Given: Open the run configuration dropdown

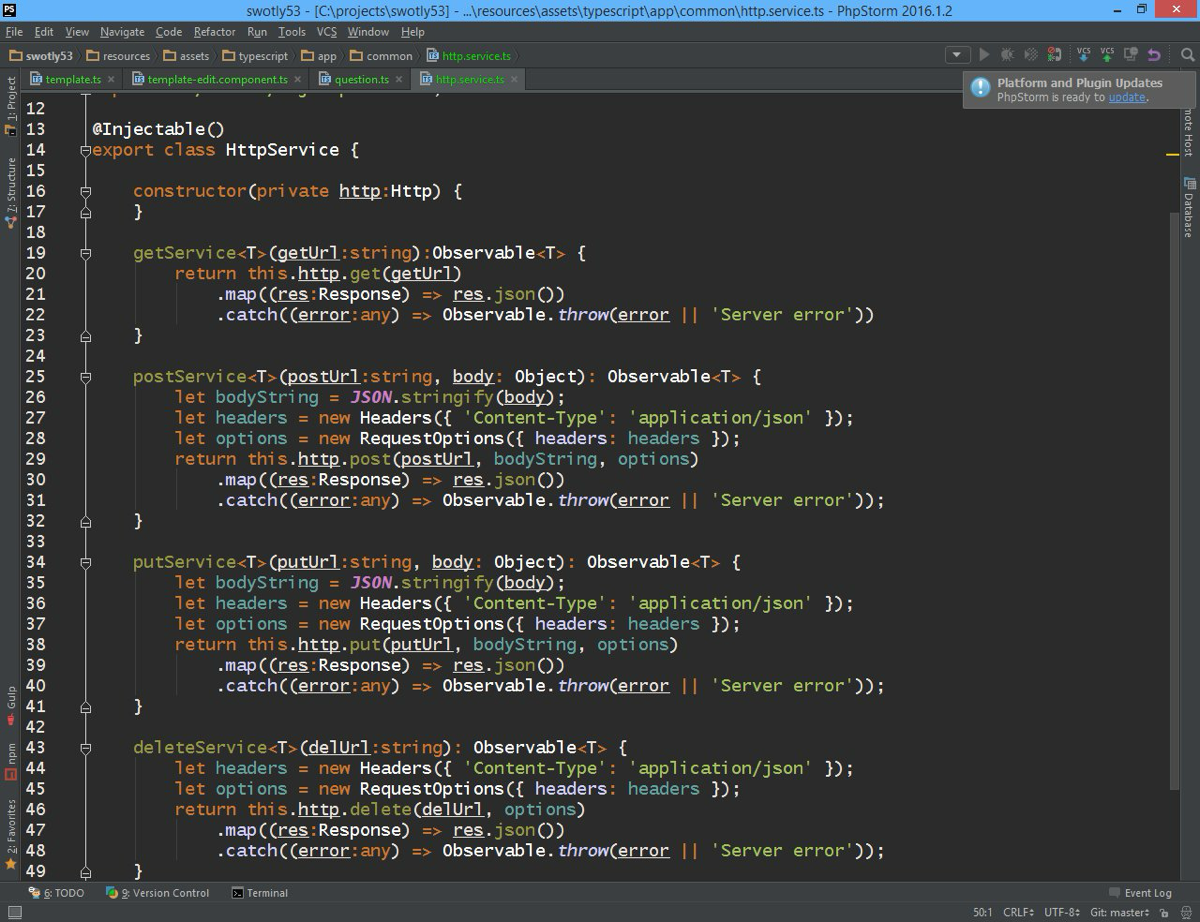Looking at the screenshot, I should tap(957, 55).
